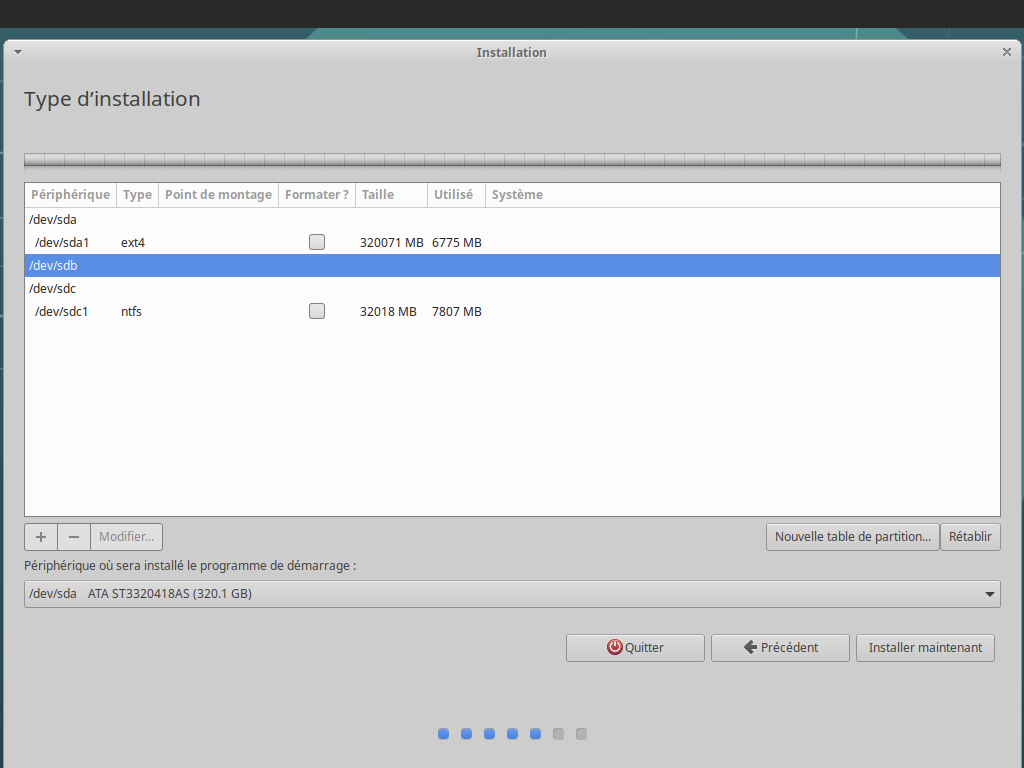1024x768 pixels.
Task: Close the Installation window
Action: click(1006, 52)
